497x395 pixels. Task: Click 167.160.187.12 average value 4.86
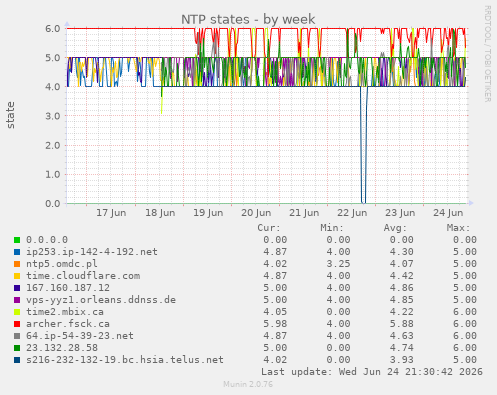402,288
